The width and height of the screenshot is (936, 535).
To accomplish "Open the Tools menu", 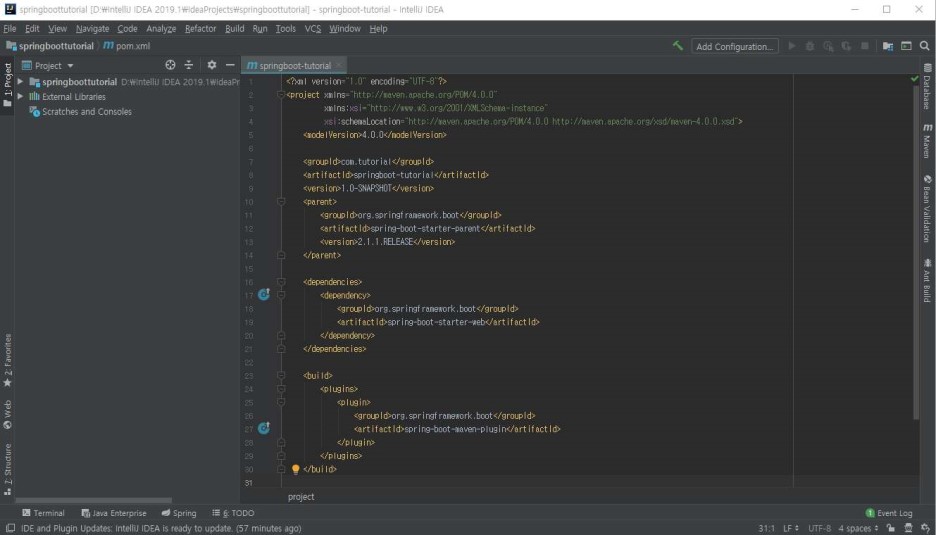I will (285, 29).
